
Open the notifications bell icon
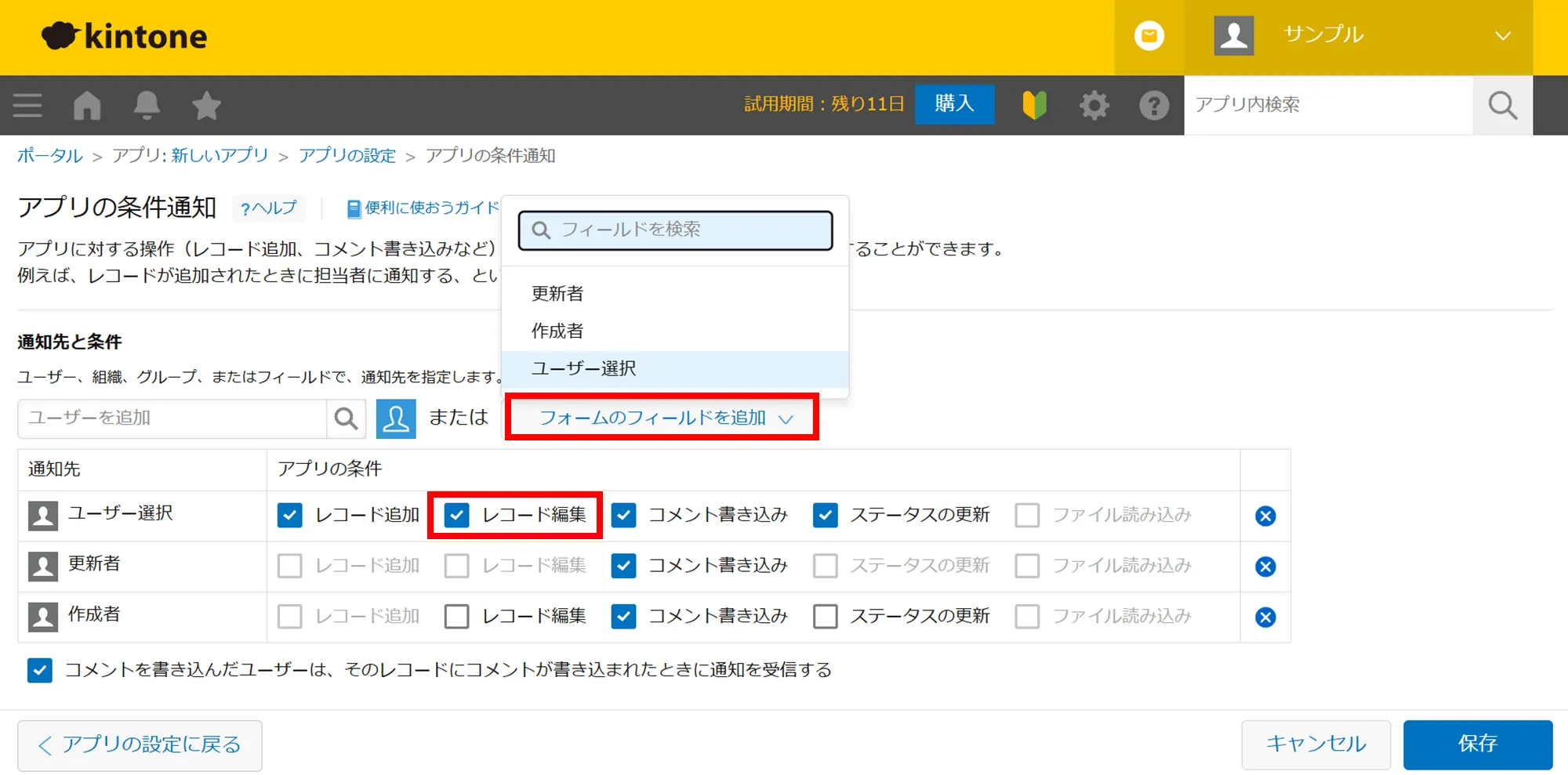(x=147, y=105)
